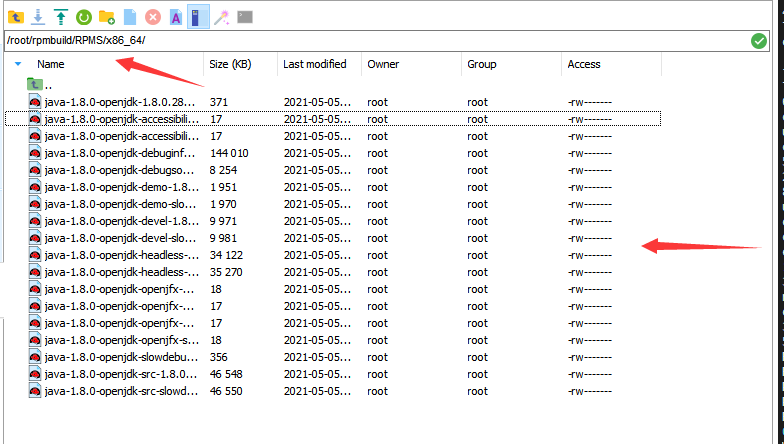Screen dimensions: 784x444
Task: Open the parent '..' folder entry
Action: [x=48, y=85]
